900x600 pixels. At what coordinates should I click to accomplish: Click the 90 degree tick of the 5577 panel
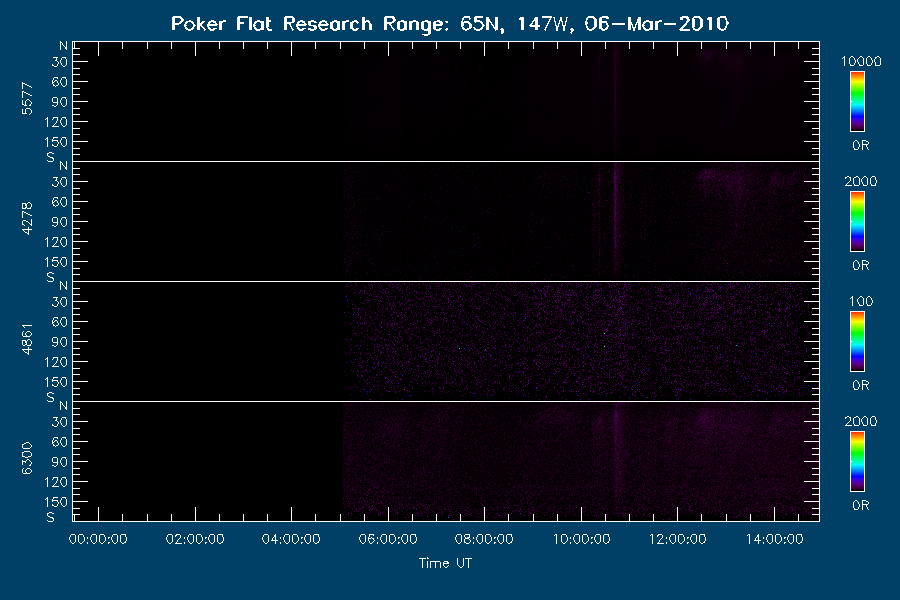pos(60,102)
